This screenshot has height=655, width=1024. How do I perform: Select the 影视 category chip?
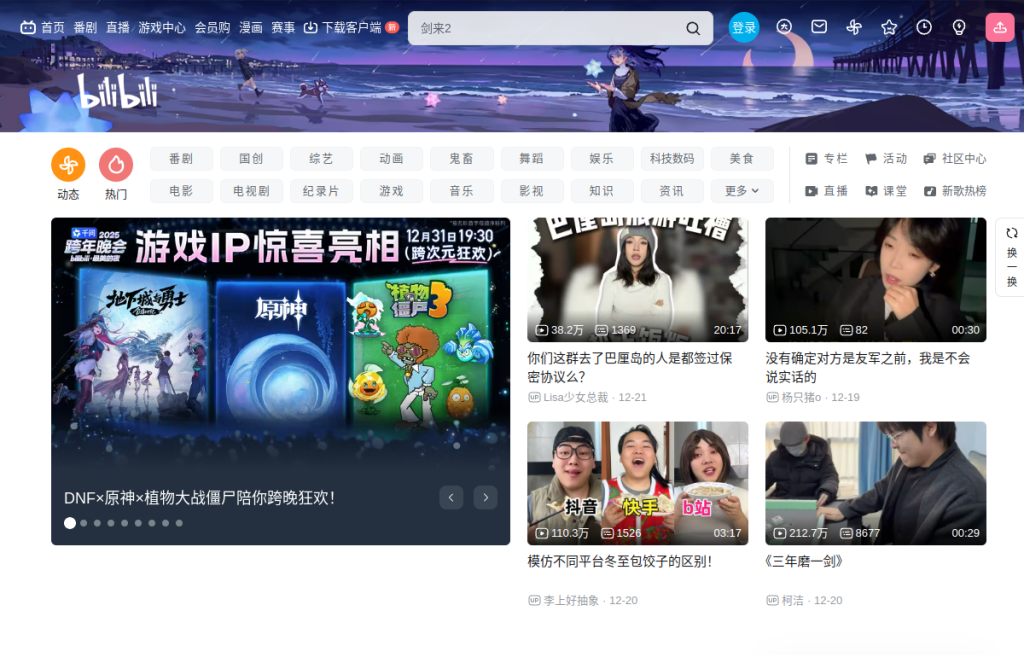(532, 191)
